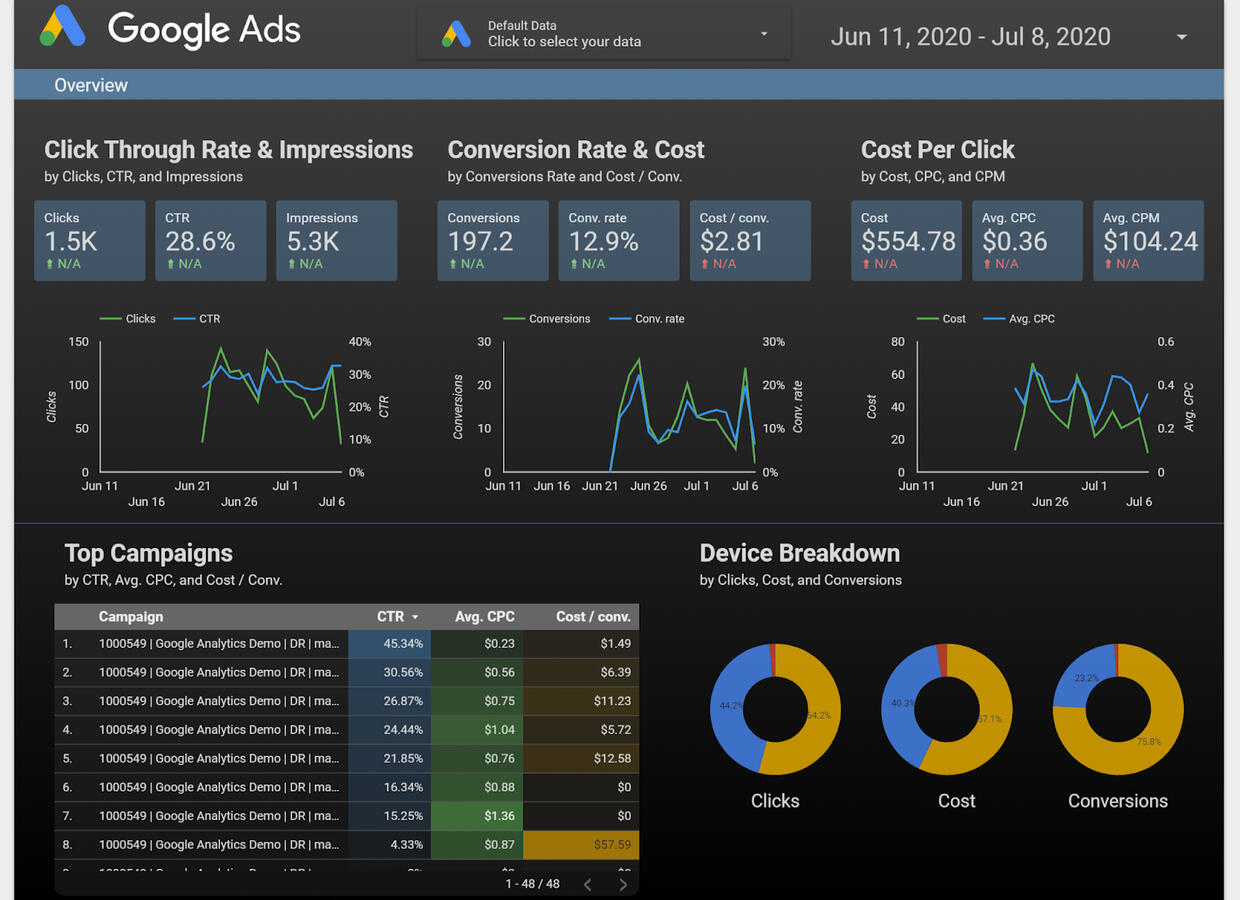Select the Jun 11 - Jul 8 date range

coord(970,37)
